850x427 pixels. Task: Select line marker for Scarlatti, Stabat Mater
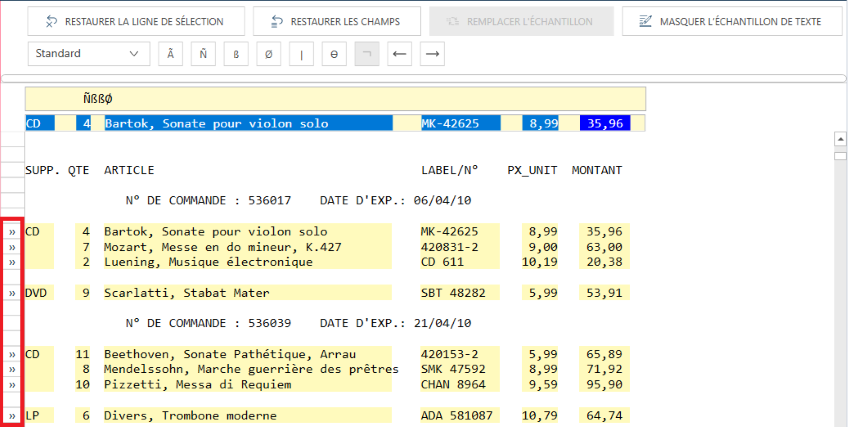12,294
